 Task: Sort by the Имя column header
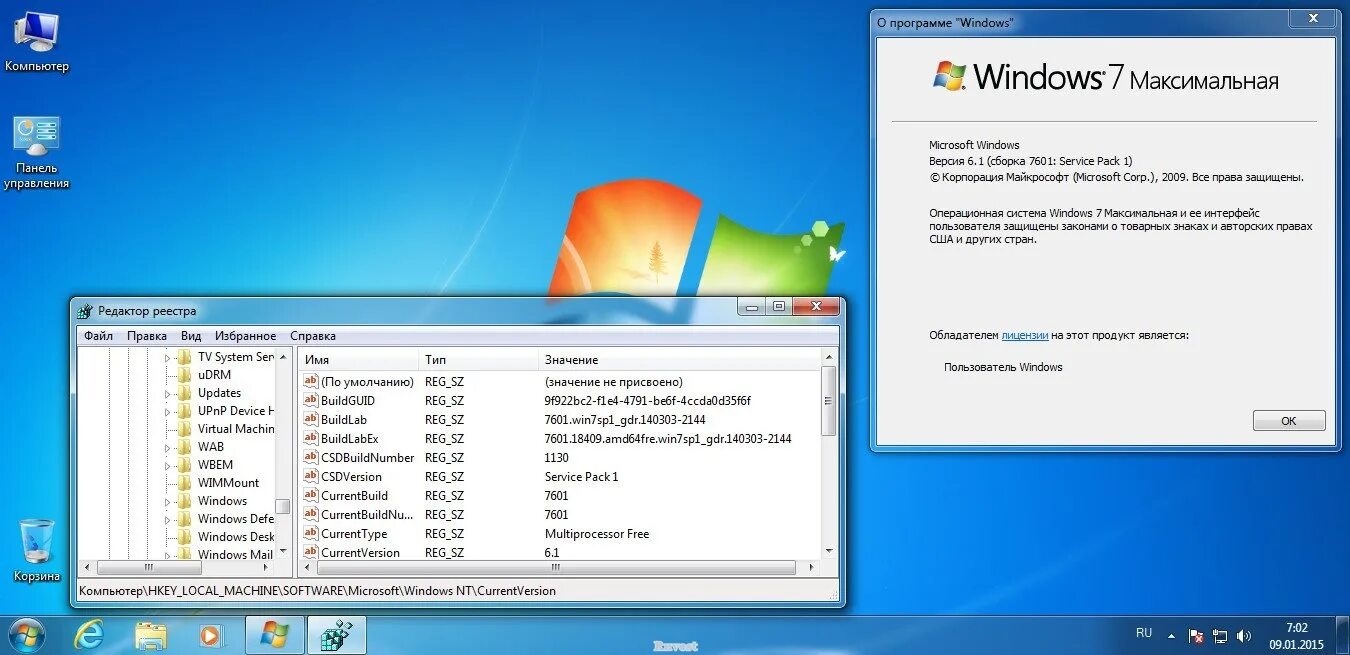pyautogui.click(x=359, y=359)
